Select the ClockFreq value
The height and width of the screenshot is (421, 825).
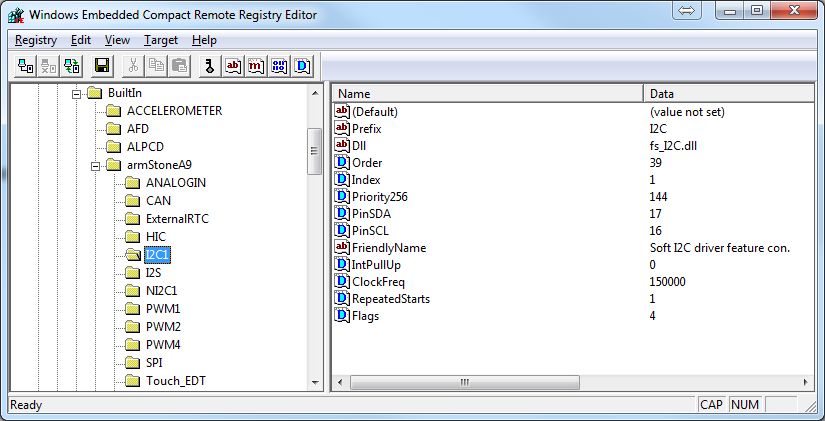point(378,282)
